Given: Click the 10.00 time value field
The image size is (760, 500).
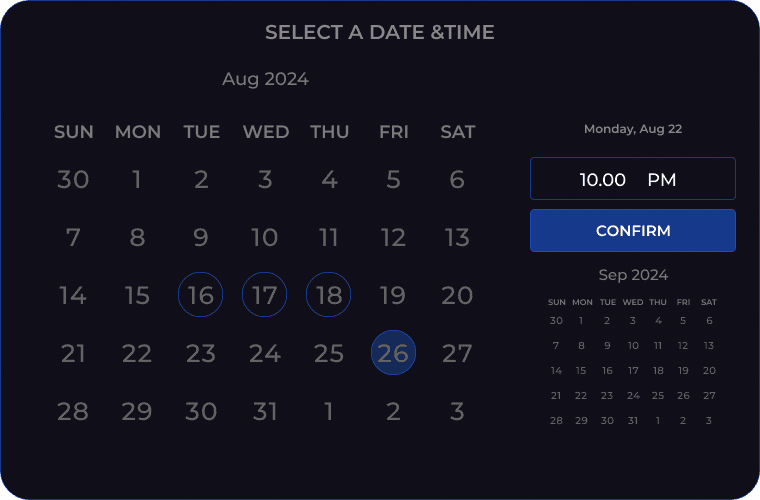Looking at the screenshot, I should (x=602, y=180).
